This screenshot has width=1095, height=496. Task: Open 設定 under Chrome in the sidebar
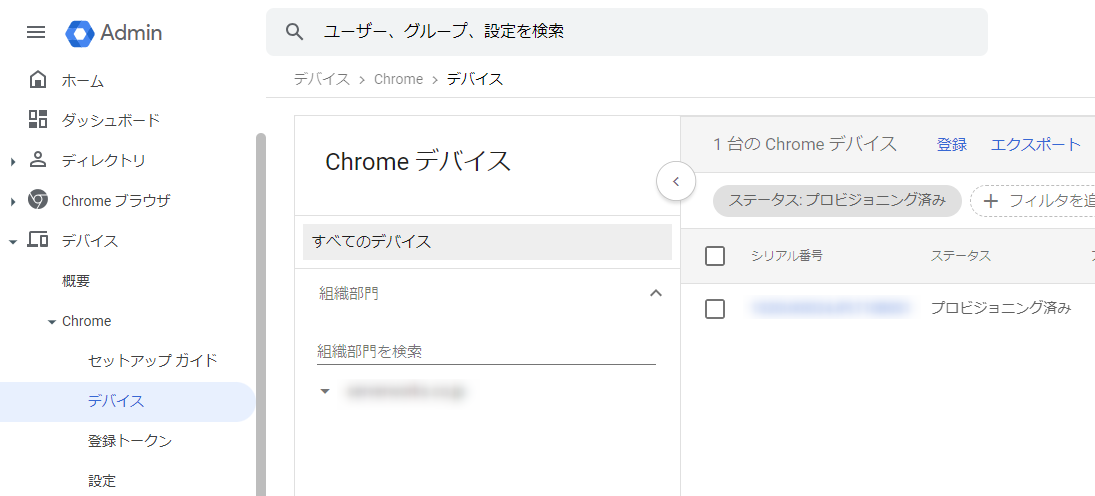(102, 481)
